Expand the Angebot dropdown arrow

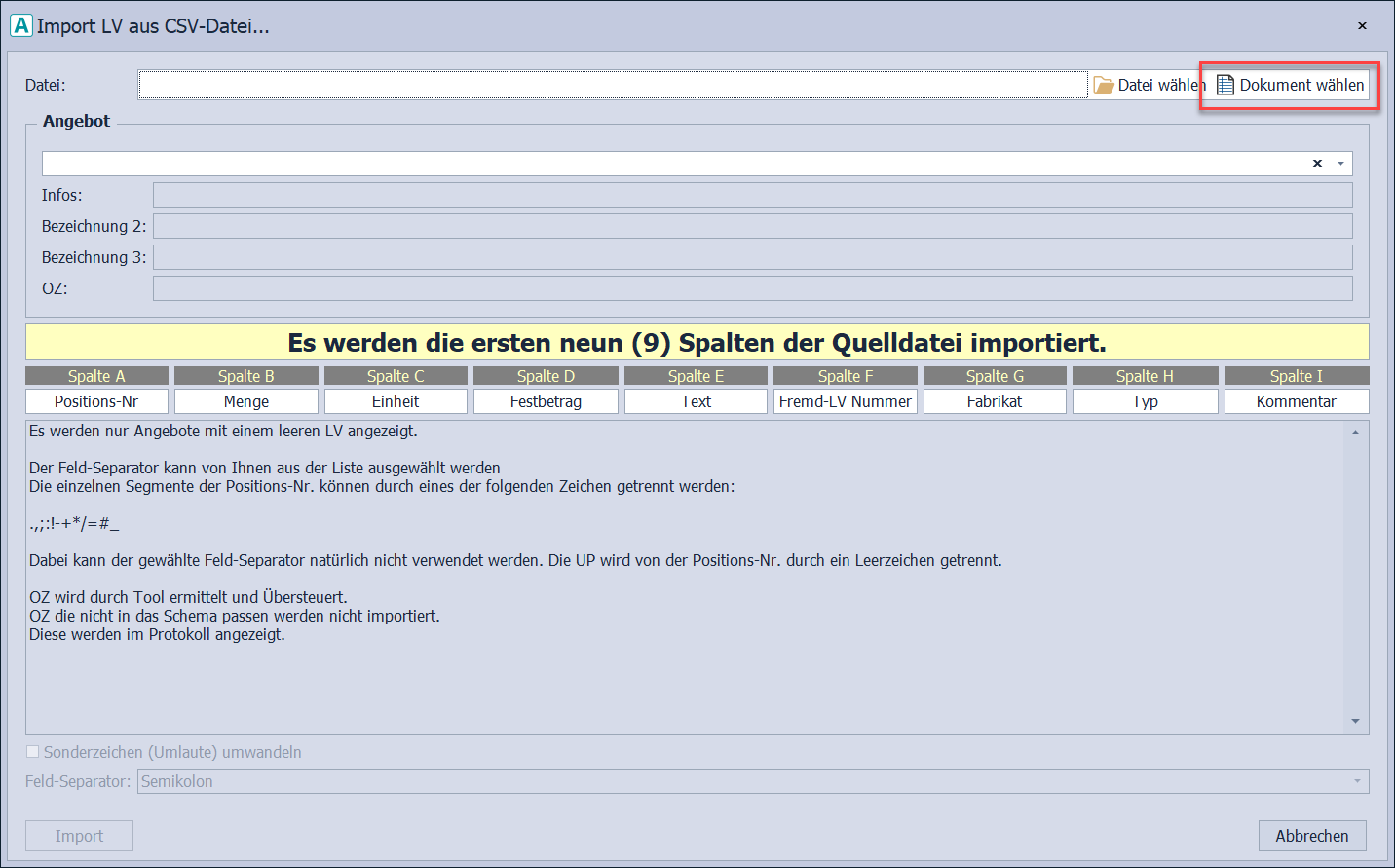[1341, 164]
